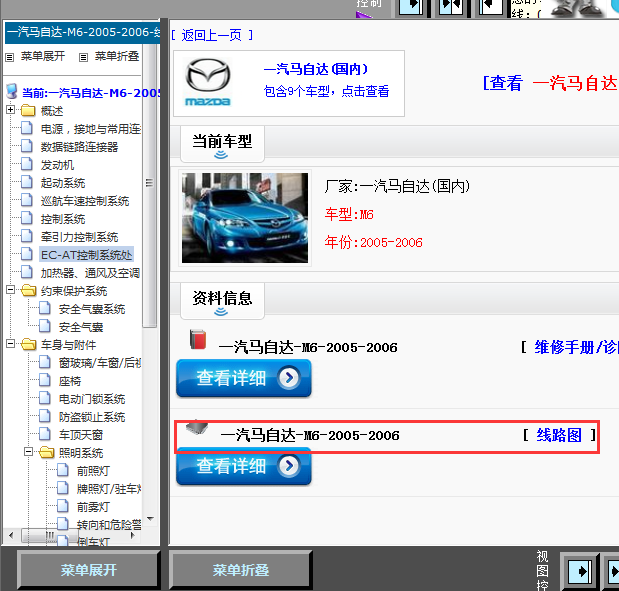Open 牌照灯/驻车灯 tree item
Screen dimensions: 619x591
point(109,489)
